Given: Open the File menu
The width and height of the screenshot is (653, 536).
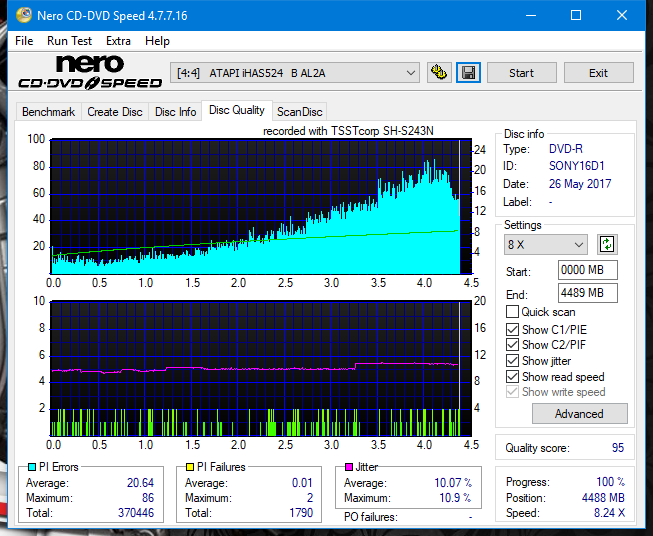Looking at the screenshot, I should [24, 41].
